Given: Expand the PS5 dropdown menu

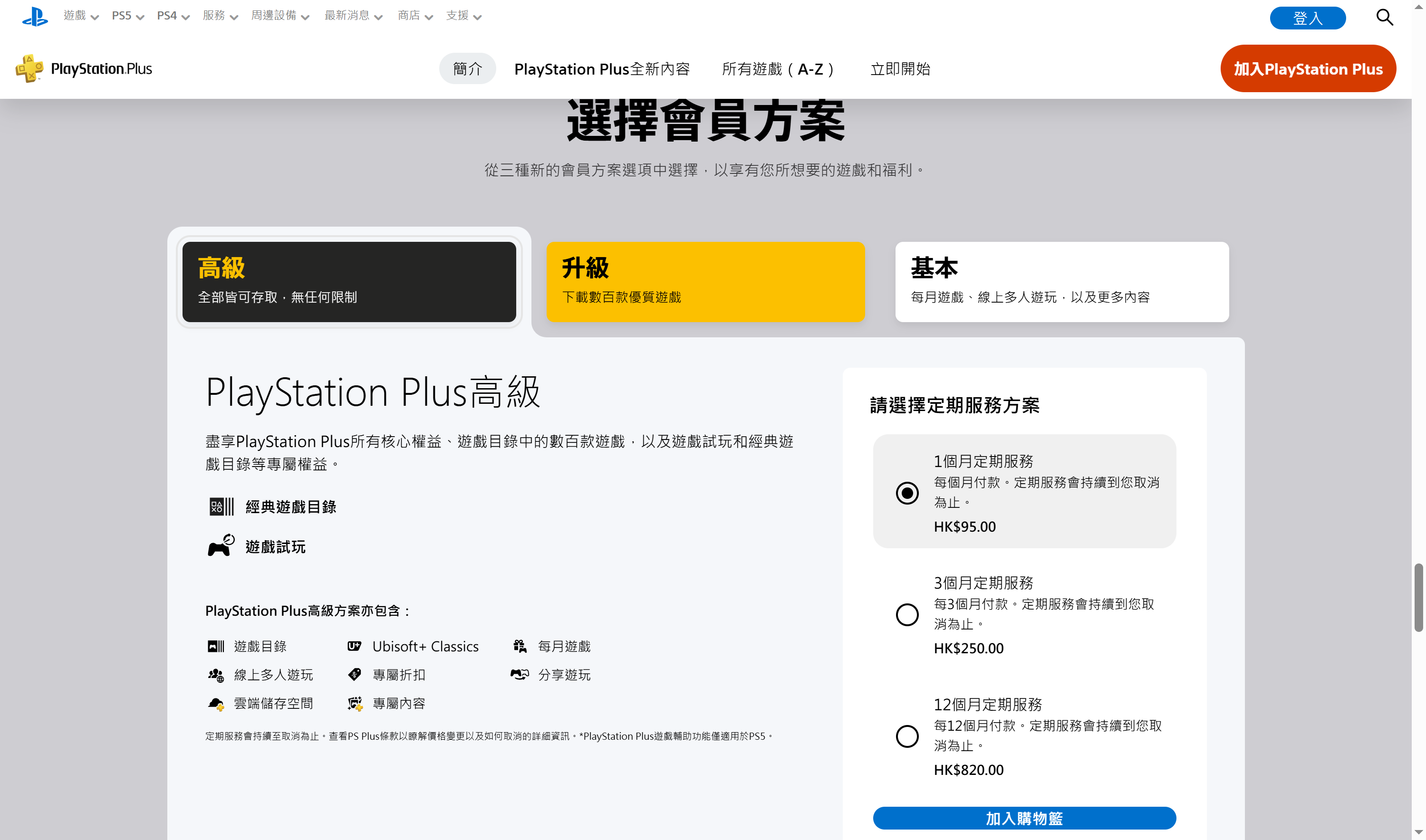Looking at the screenshot, I should point(128,16).
